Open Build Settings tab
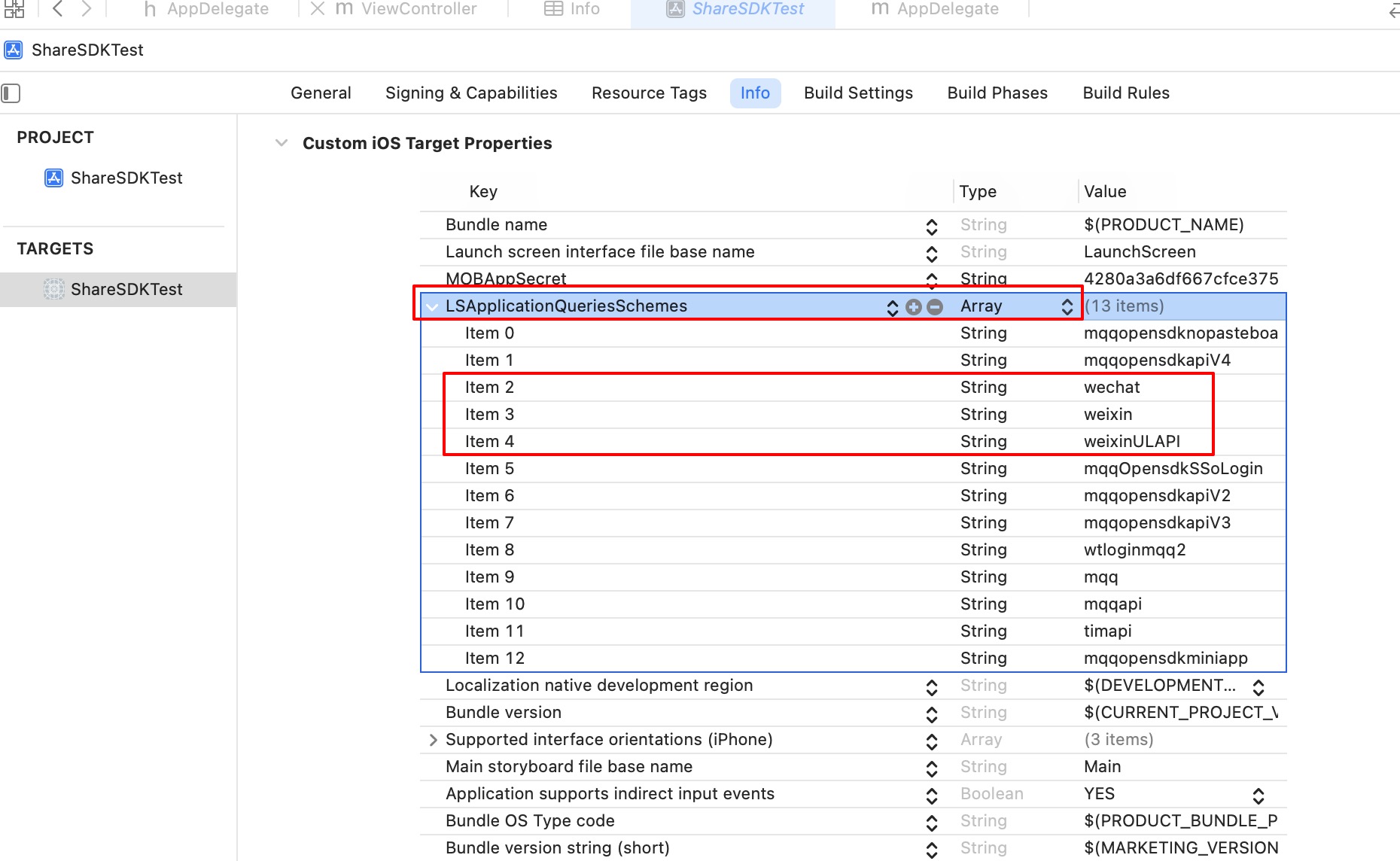This screenshot has height=861, width=1400. [x=858, y=93]
